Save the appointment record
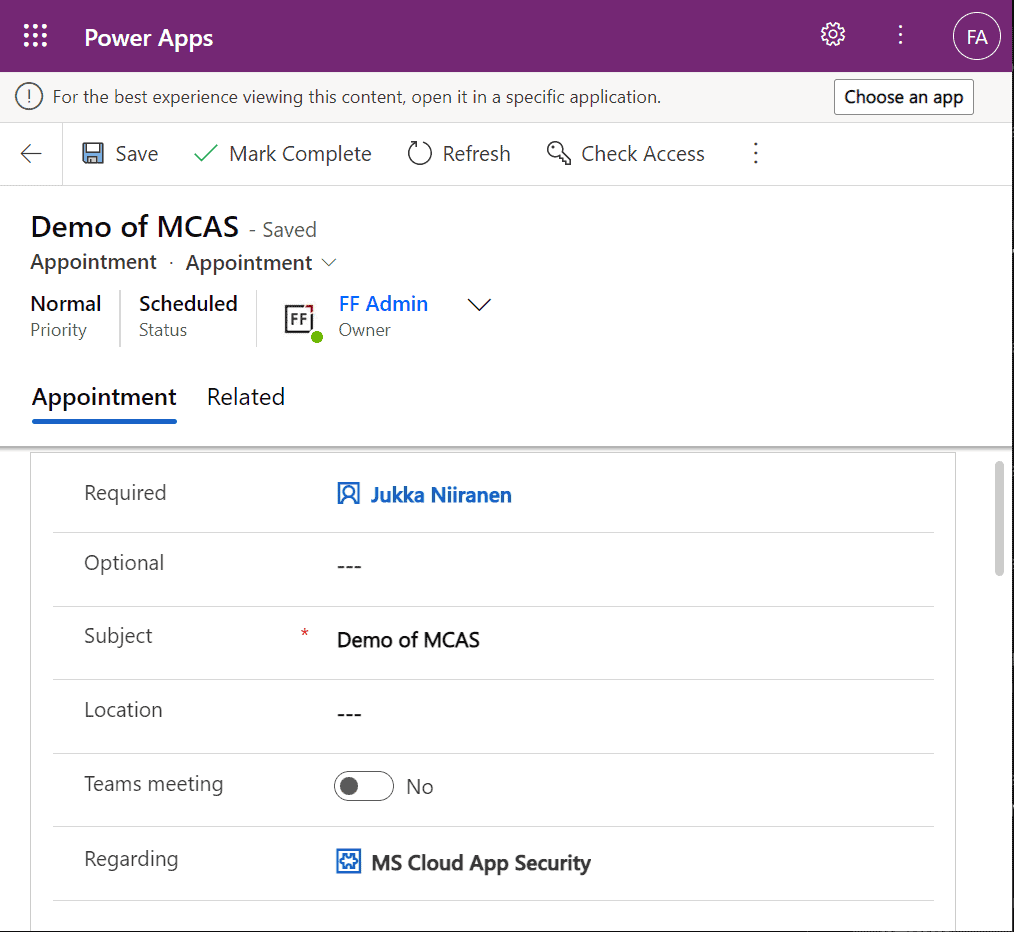This screenshot has height=932, width=1014. pyautogui.click(x=120, y=154)
